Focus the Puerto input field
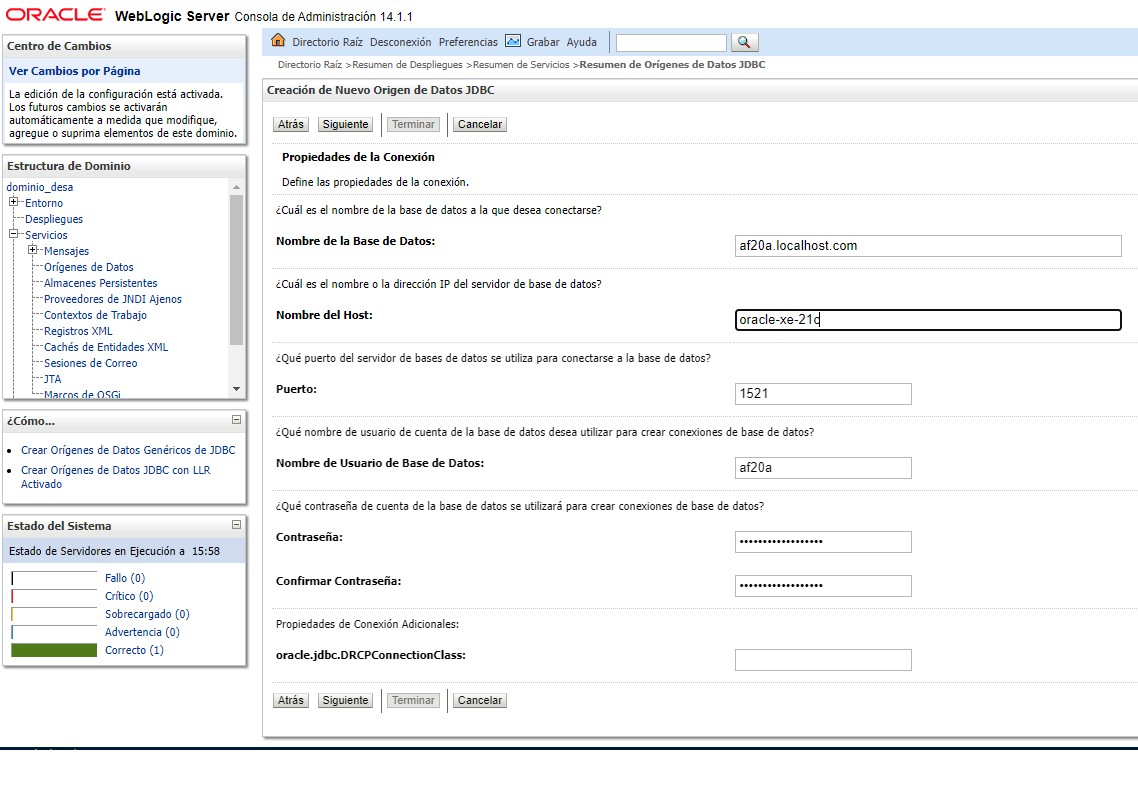 (x=823, y=394)
